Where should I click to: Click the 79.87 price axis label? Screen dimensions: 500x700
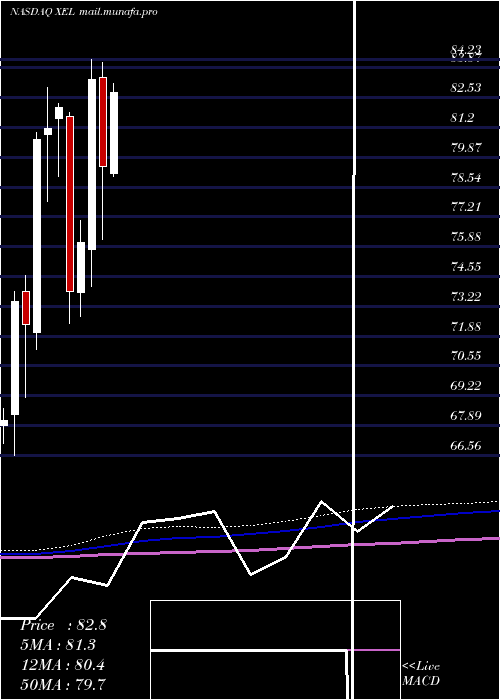(466, 148)
